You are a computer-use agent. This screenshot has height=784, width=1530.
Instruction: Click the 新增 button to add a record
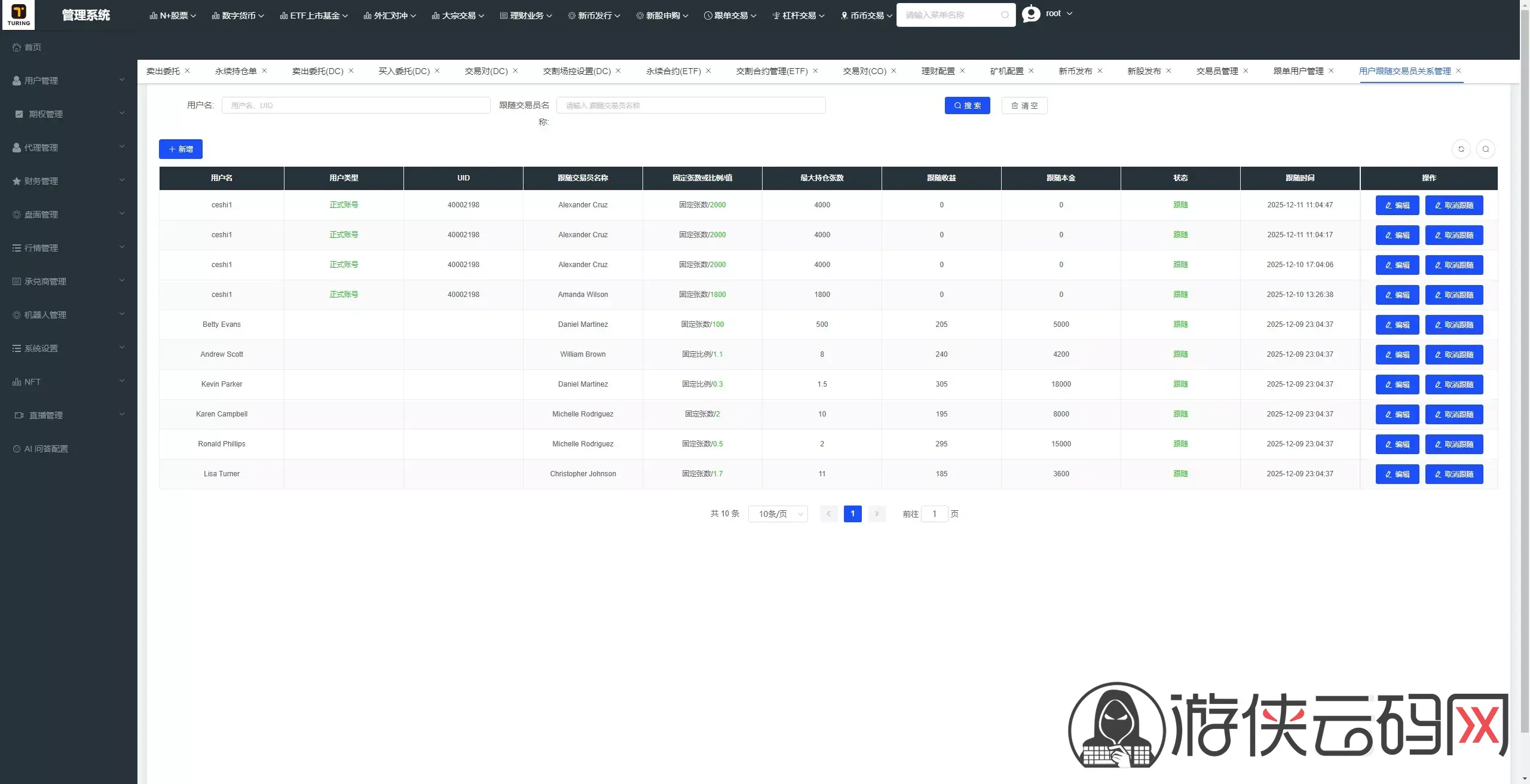180,149
